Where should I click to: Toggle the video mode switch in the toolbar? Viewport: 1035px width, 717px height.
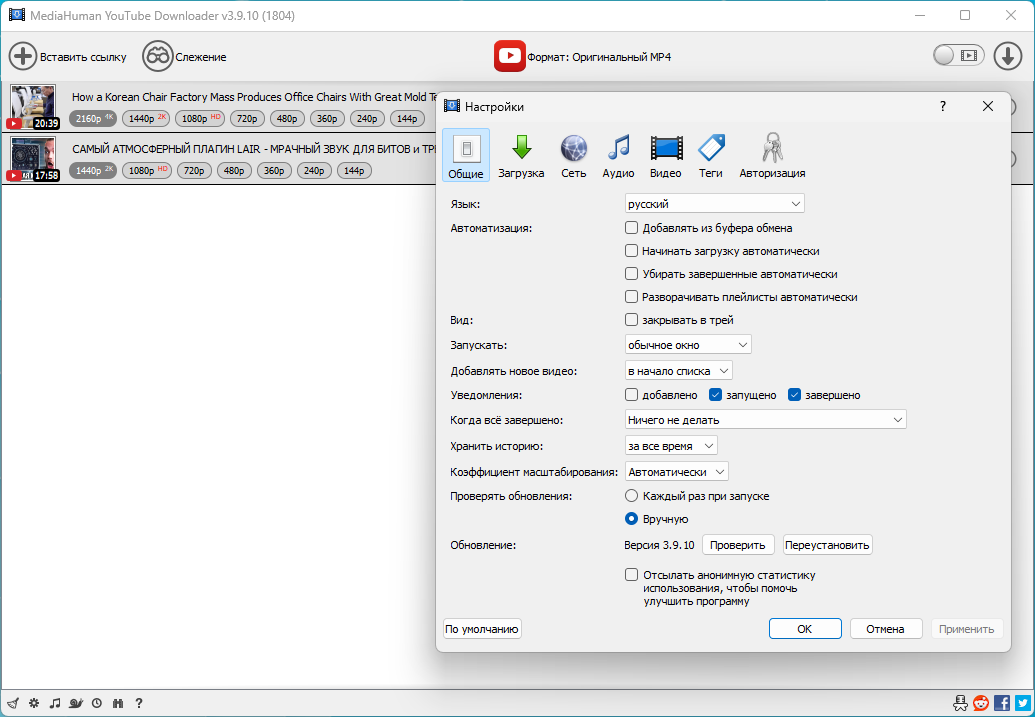(958, 55)
